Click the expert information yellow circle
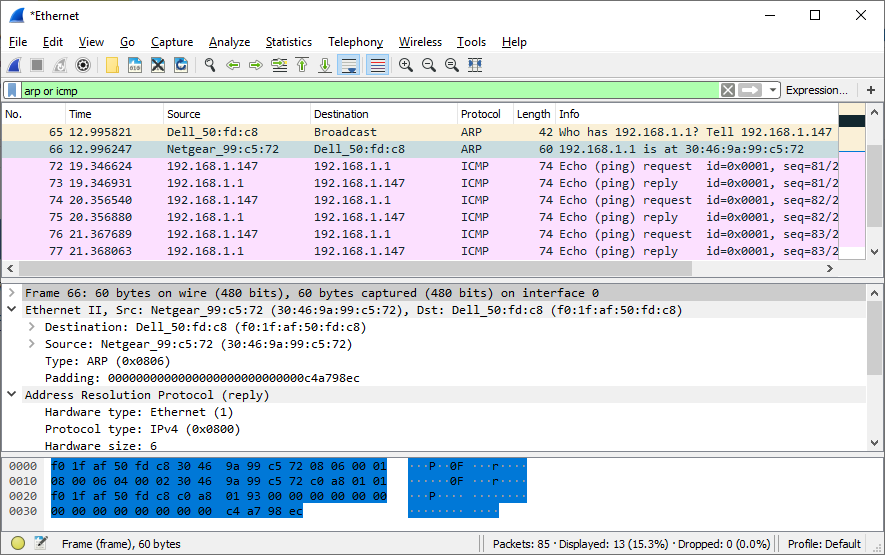The width and height of the screenshot is (885, 555). coord(18,544)
